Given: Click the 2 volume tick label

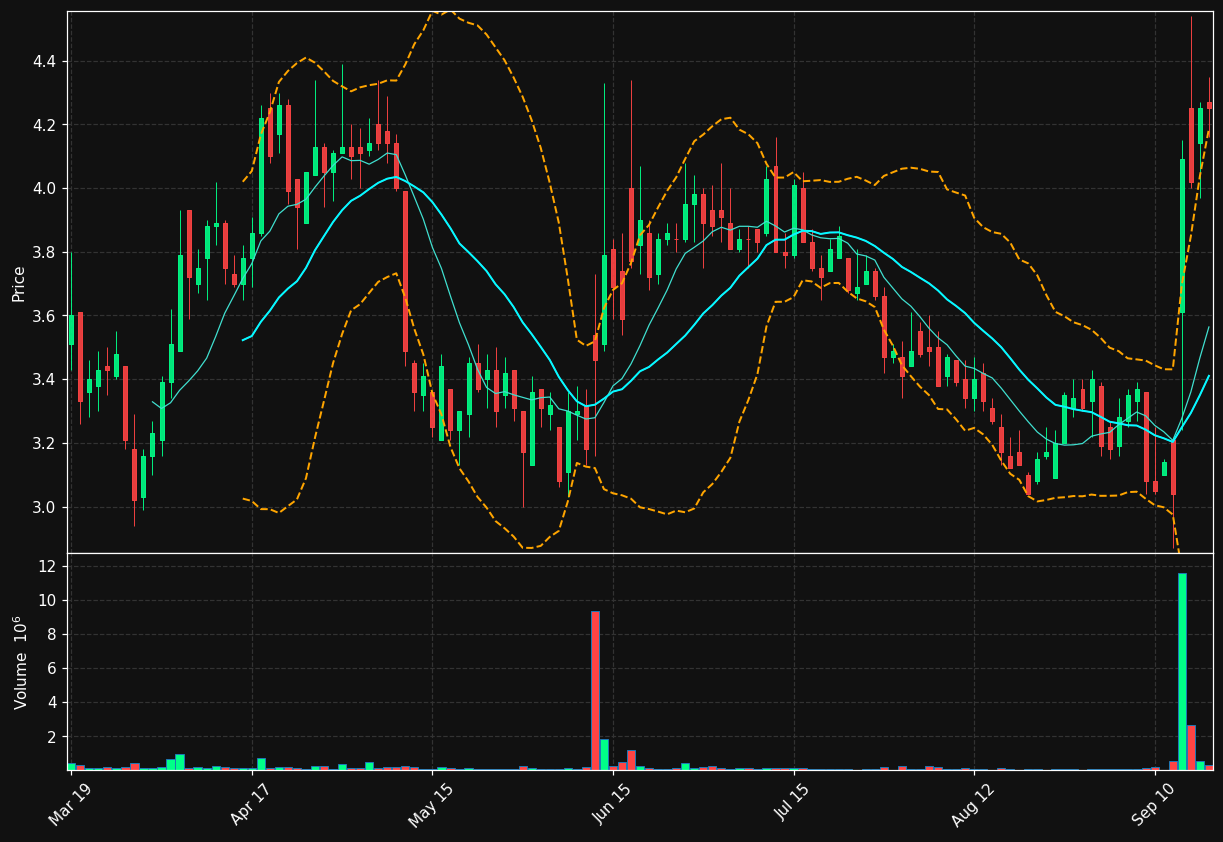Looking at the screenshot, I should 53,736.
